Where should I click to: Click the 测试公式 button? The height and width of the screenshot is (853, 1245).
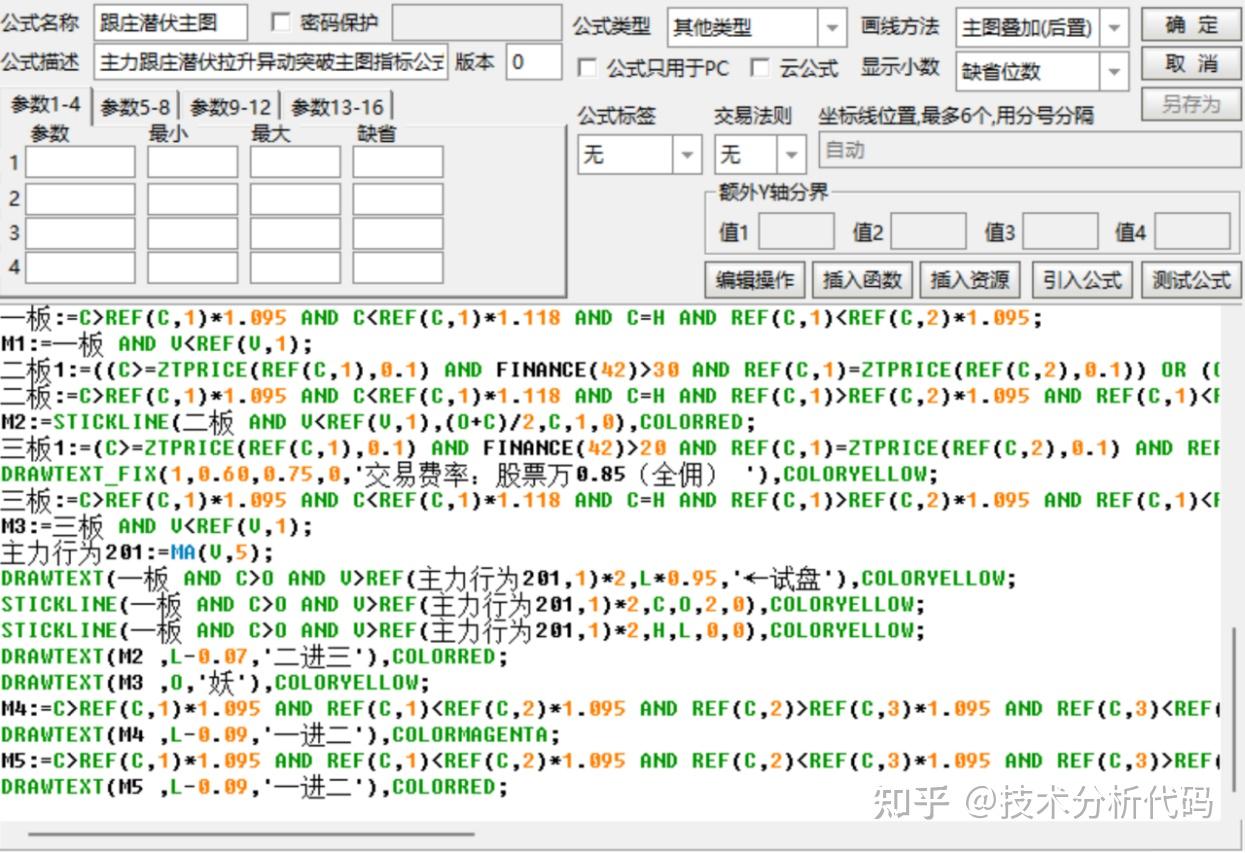(x=1191, y=281)
